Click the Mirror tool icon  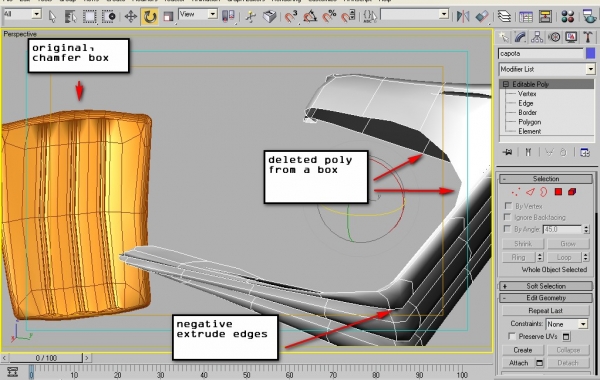point(463,16)
